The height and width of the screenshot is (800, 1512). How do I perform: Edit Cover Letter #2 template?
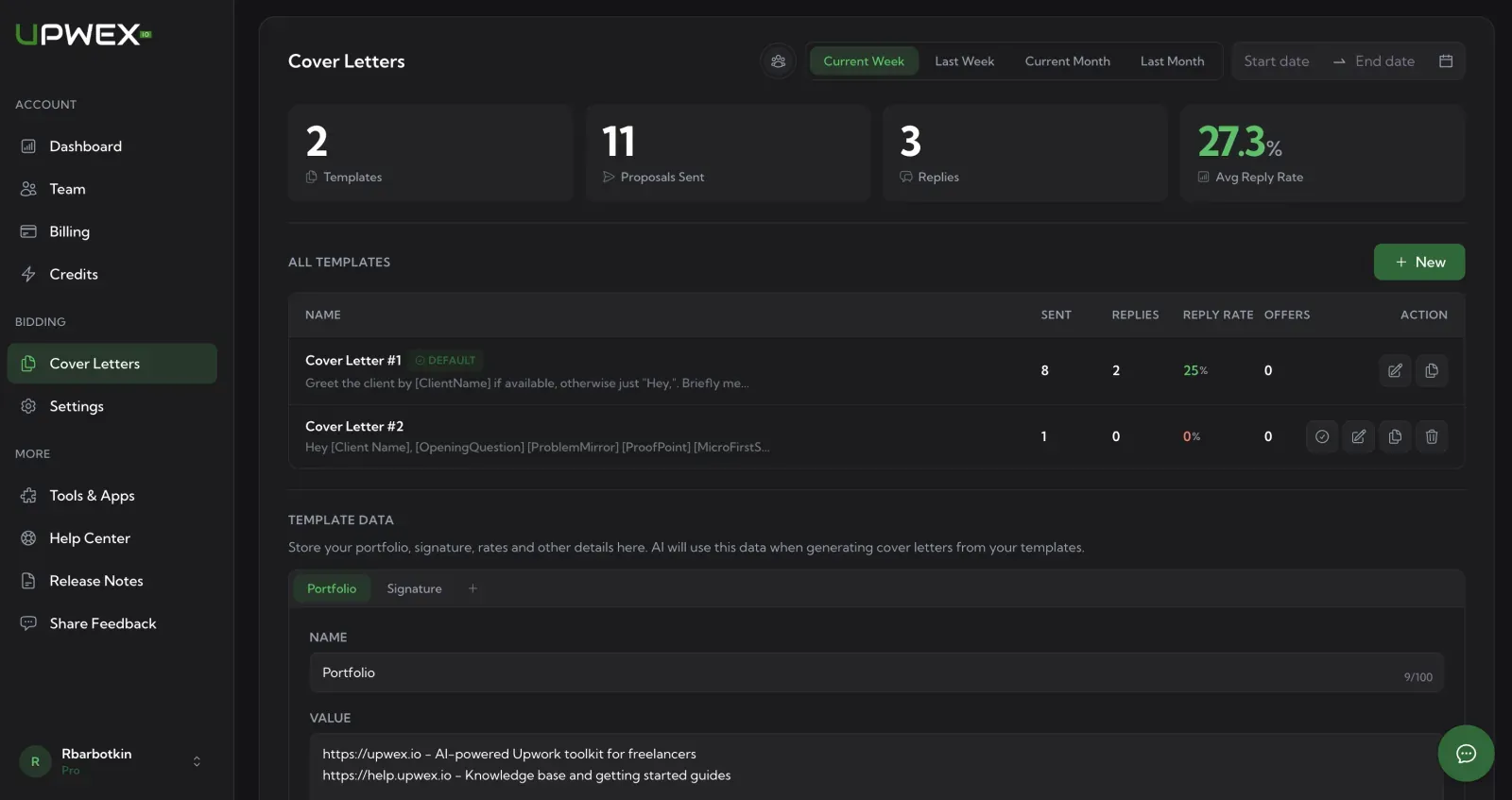tap(1358, 436)
